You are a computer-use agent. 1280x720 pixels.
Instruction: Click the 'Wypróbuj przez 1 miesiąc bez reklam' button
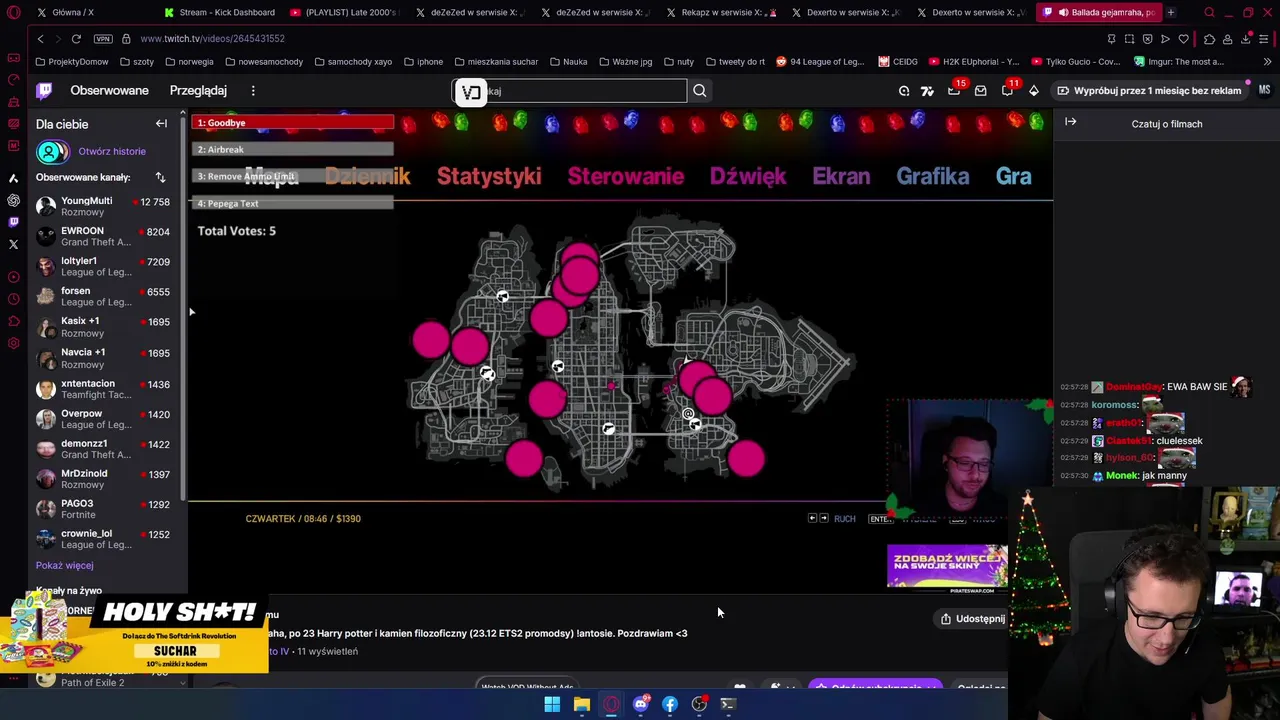pyautogui.click(x=1149, y=91)
